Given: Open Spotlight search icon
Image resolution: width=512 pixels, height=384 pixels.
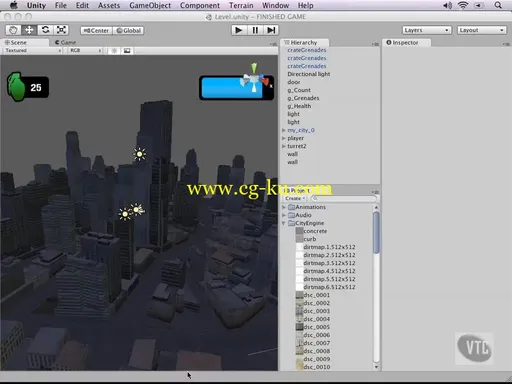Looking at the screenshot, I should tap(498, 5).
